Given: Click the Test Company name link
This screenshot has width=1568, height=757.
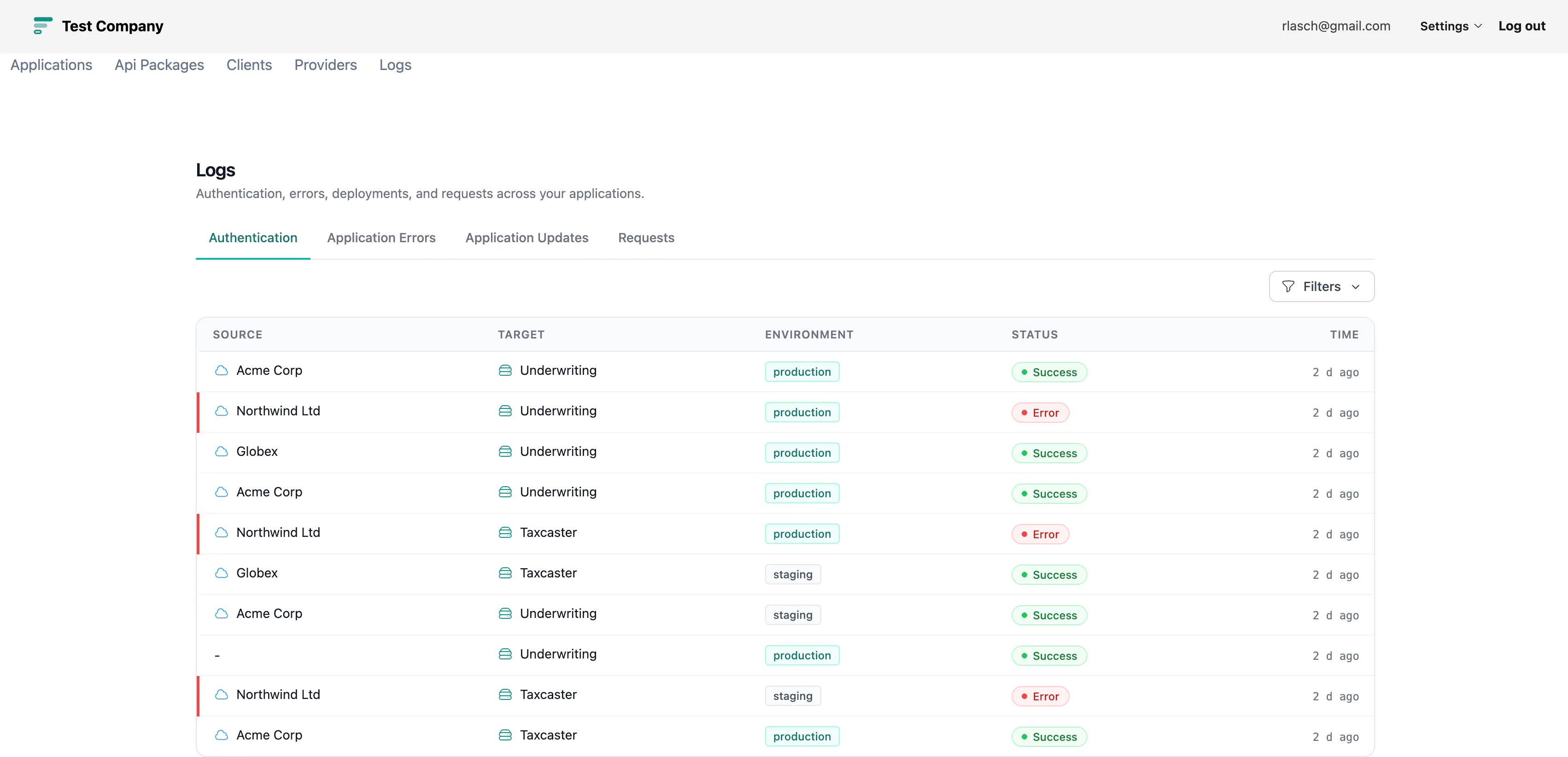Looking at the screenshot, I should pos(112,26).
